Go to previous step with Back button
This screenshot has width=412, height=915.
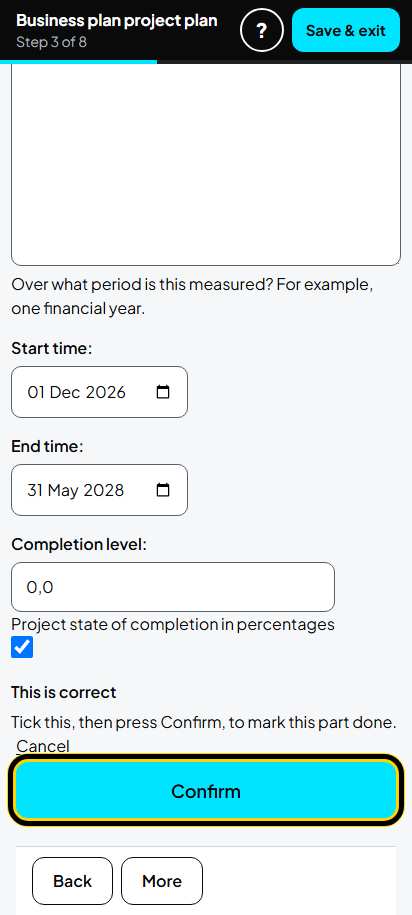coord(72,881)
